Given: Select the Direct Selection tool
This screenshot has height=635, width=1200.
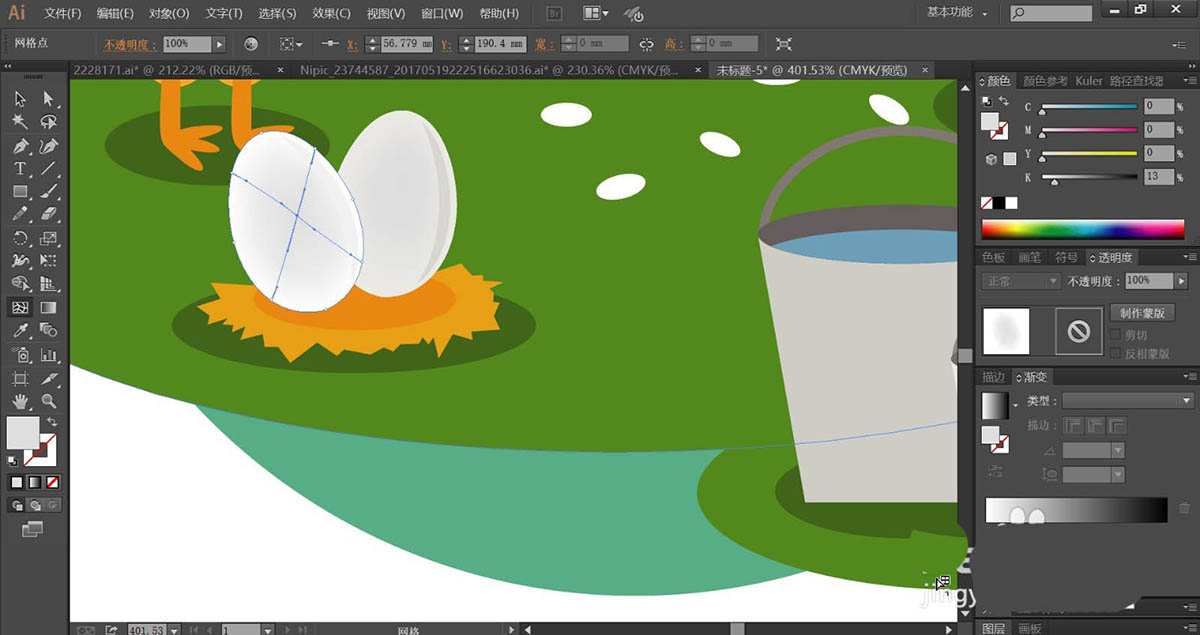Looking at the screenshot, I should [x=48, y=99].
